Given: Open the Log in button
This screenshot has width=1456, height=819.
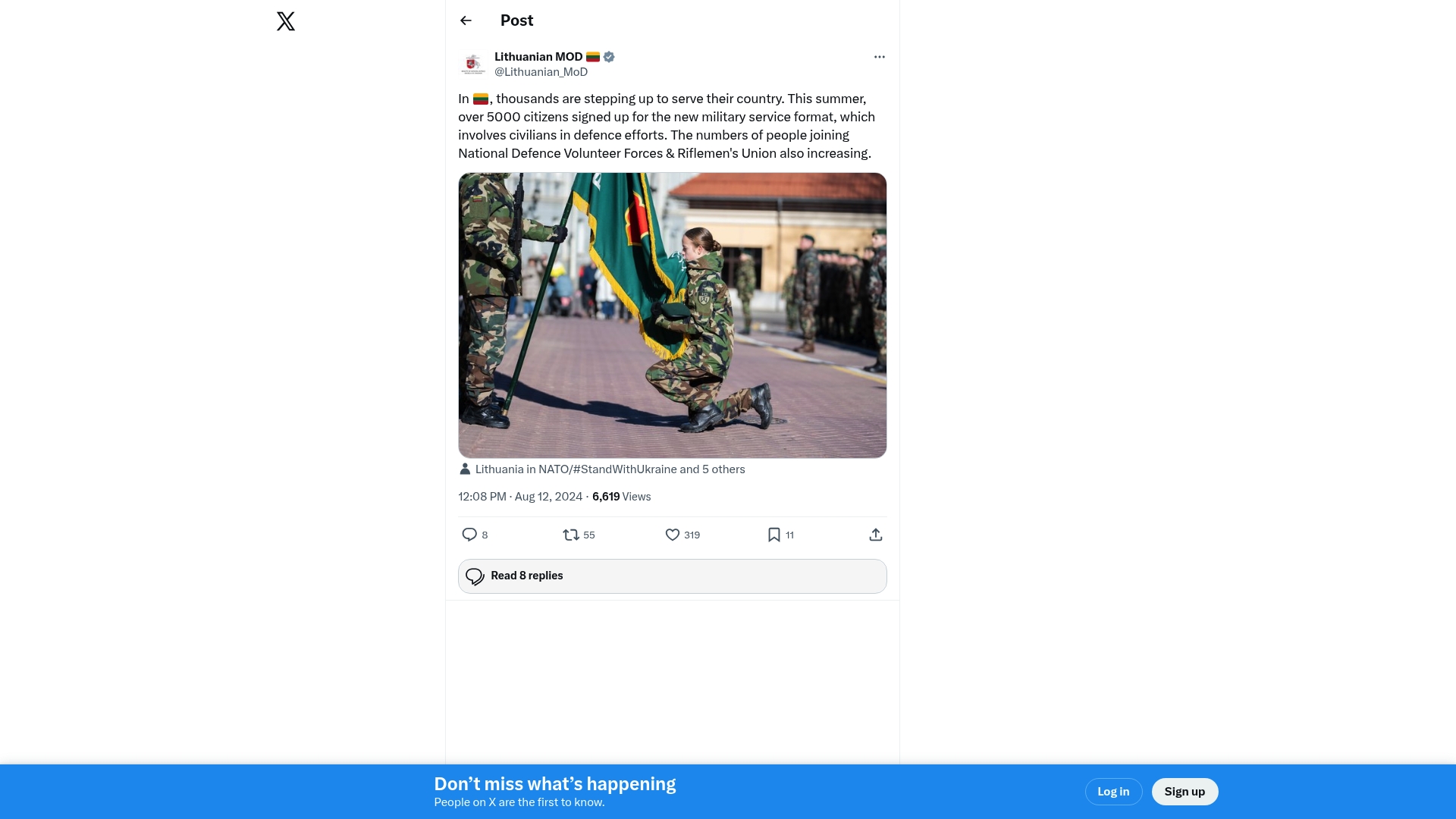Looking at the screenshot, I should (x=1113, y=792).
